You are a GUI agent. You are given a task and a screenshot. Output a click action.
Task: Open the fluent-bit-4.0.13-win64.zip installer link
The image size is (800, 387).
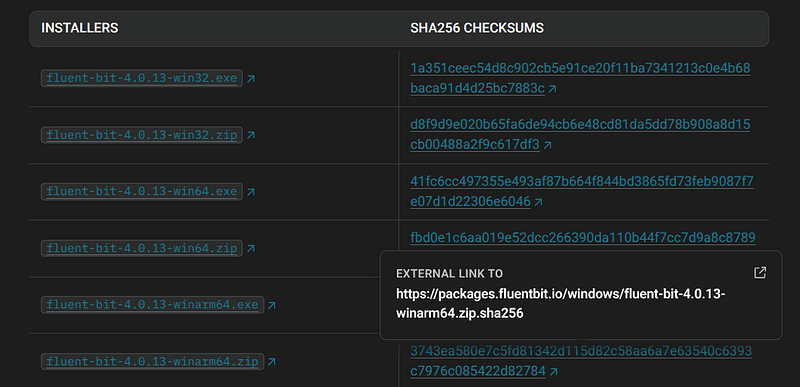tap(142, 248)
